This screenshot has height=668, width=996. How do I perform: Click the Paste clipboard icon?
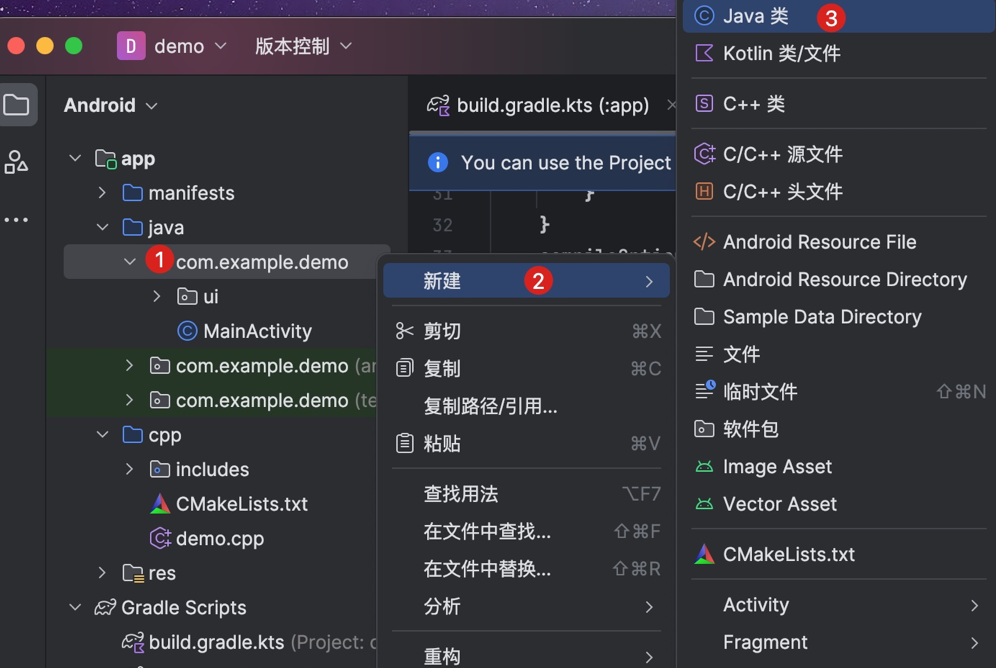(404, 443)
